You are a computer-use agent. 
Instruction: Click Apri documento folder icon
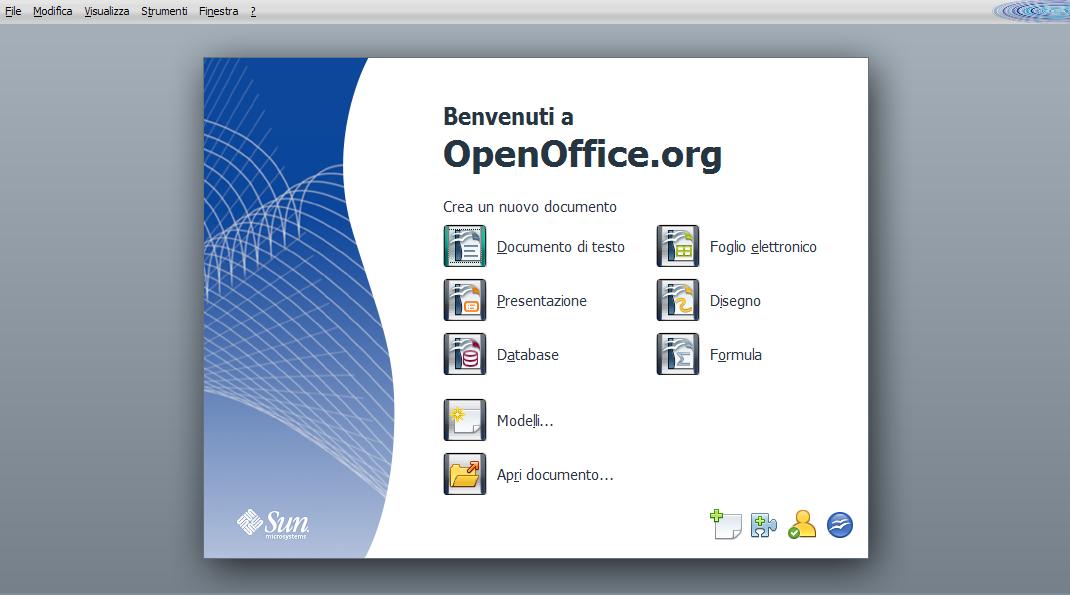coord(465,474)
